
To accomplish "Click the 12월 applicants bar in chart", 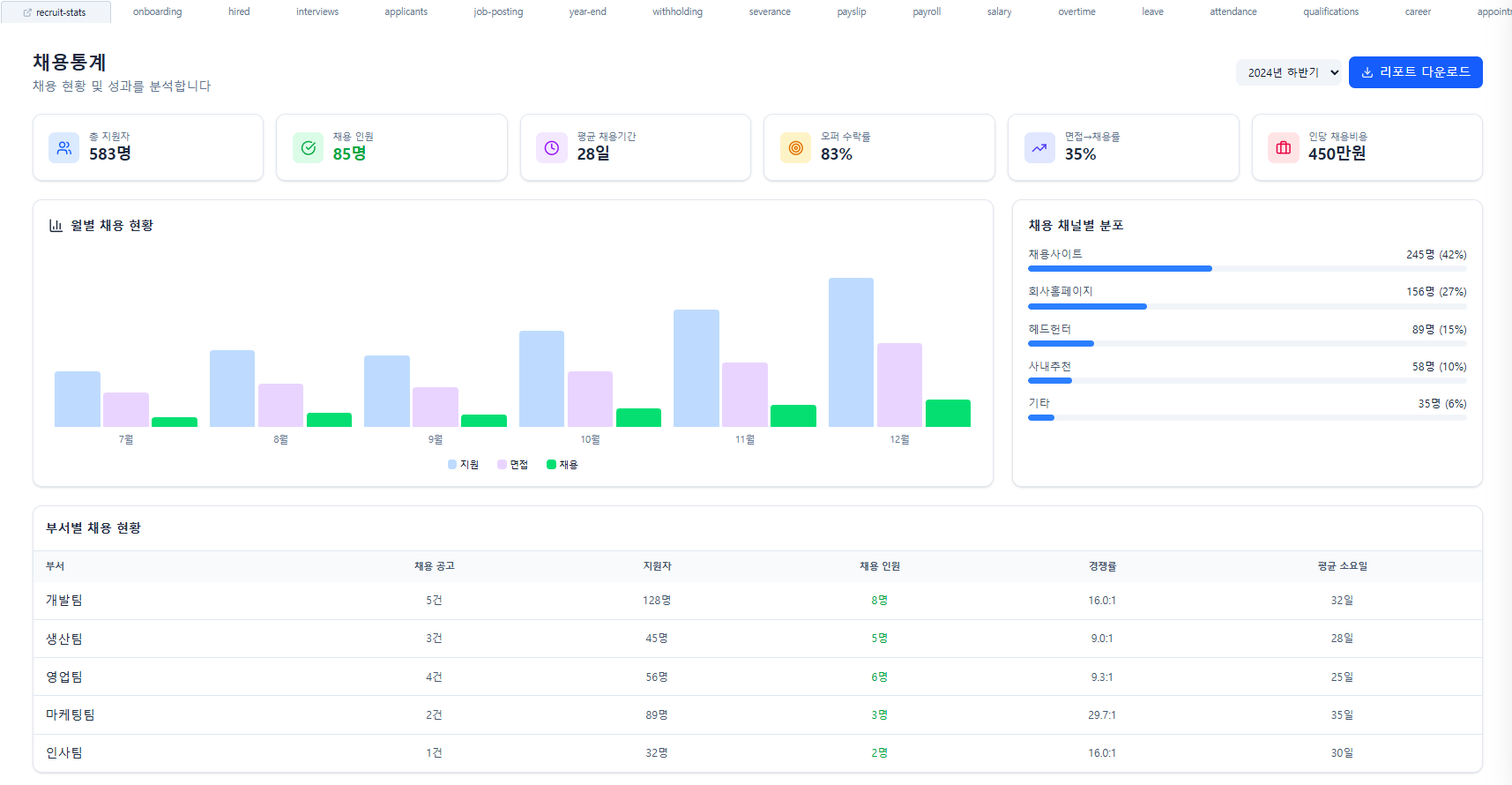I will click(851, 353).
